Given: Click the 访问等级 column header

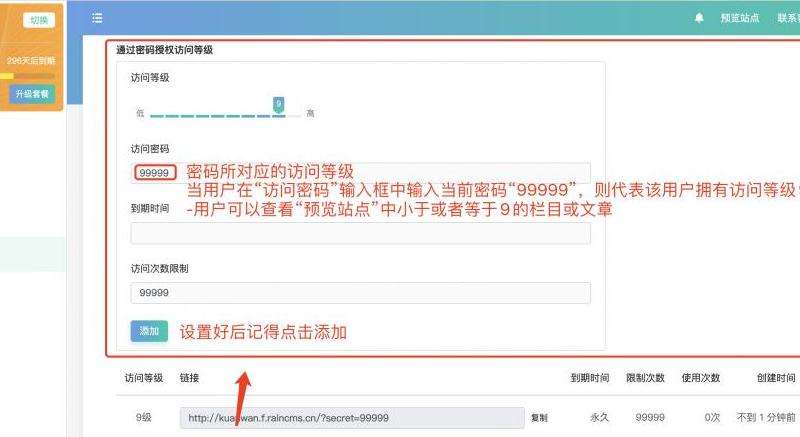Looking at the screenshot, I should (144, 378).
